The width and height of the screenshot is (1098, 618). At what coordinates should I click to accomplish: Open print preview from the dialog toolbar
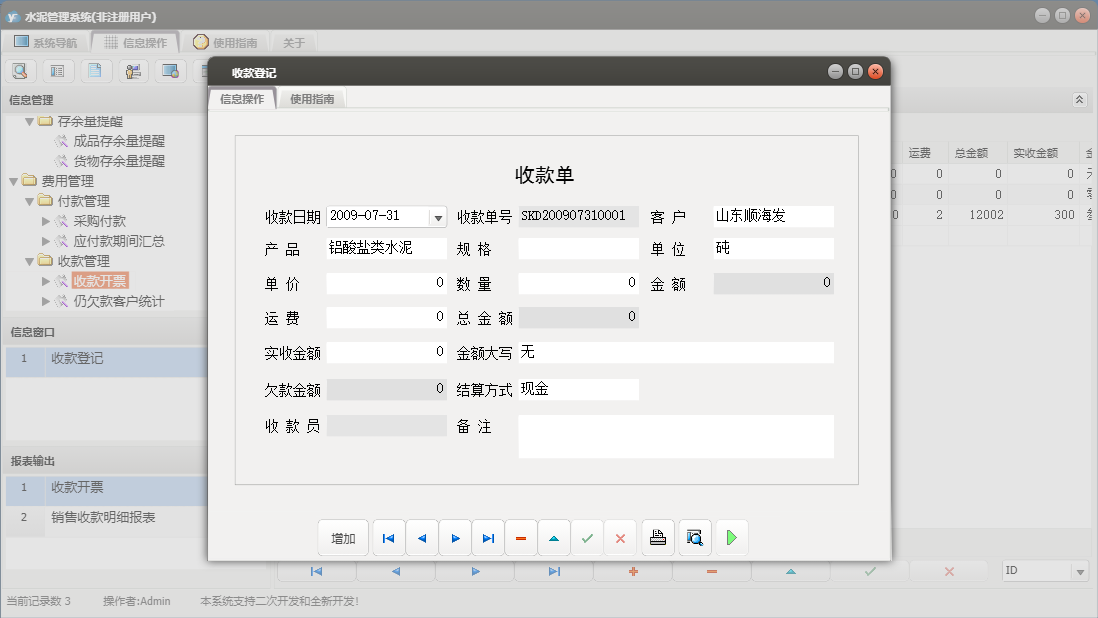click(x=694, y=537)
